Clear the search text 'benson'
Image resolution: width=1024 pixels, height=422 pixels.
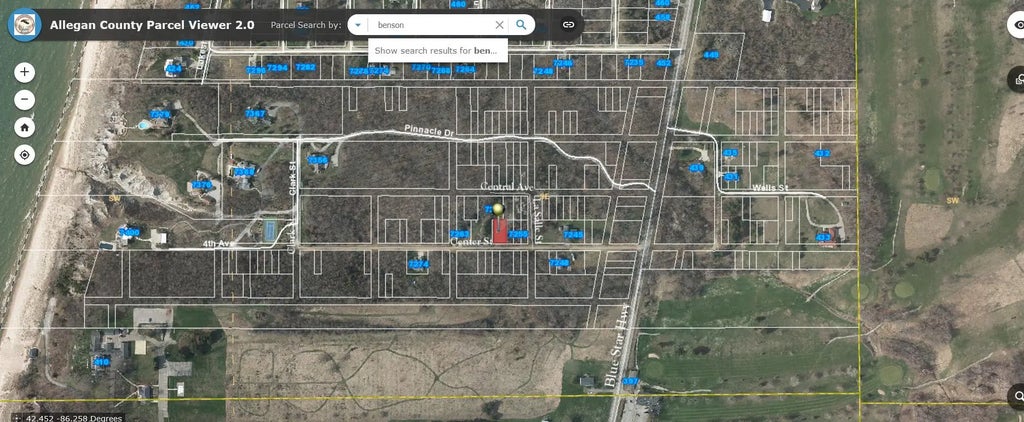click(x=499, y=25)
